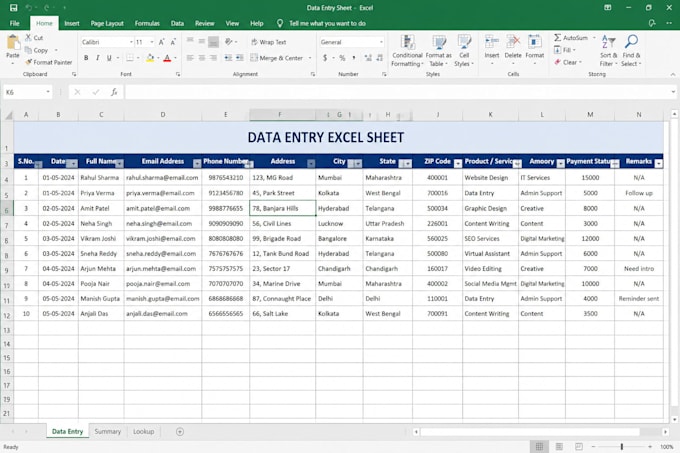Click the Paste clipboard icon
The image size is (680, 453).
(x=13, y=43)
